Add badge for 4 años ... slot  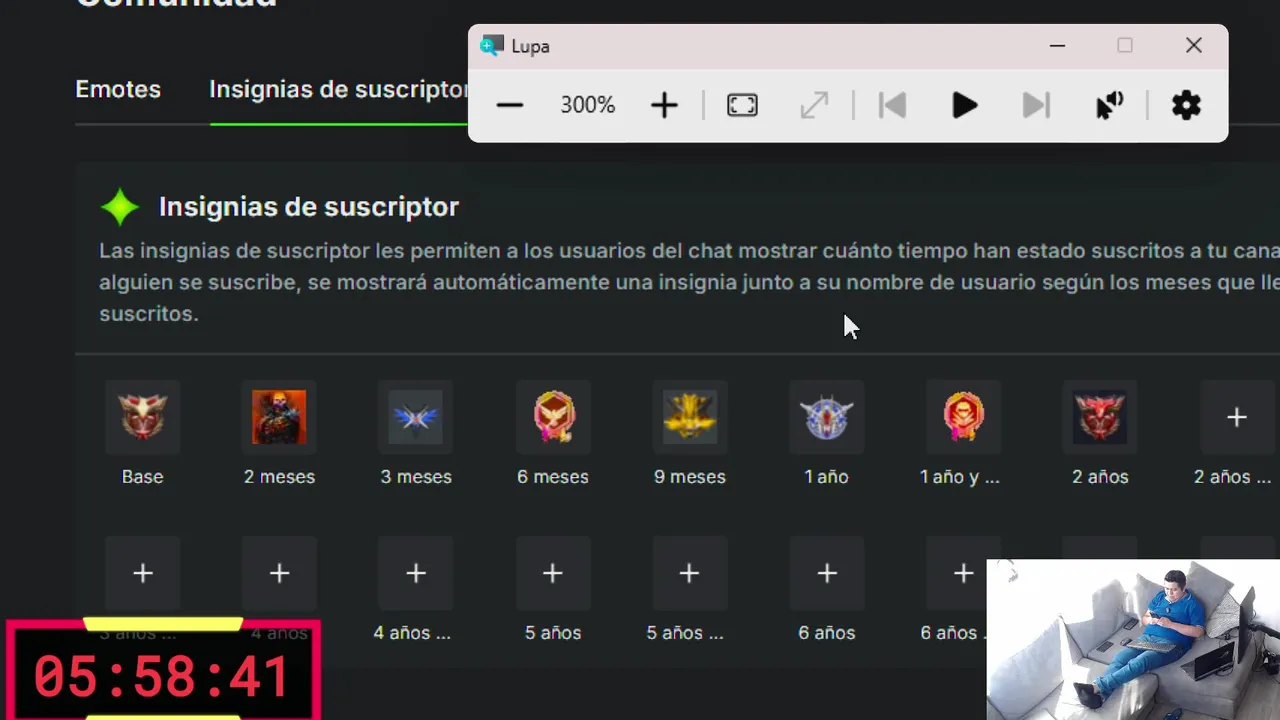tap(416, 573)
